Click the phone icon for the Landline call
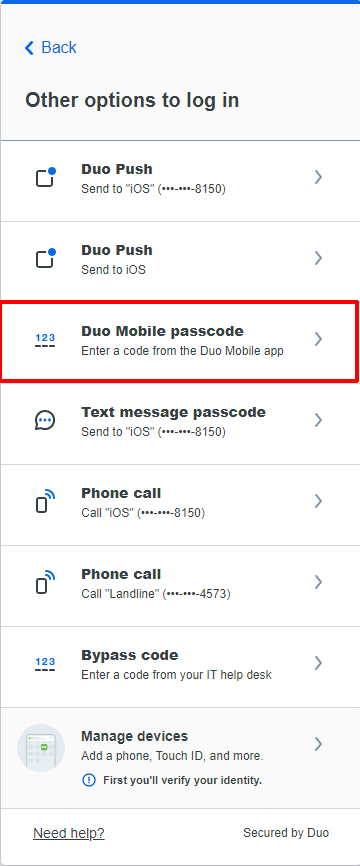360x866 pixels. coord(45,582)
